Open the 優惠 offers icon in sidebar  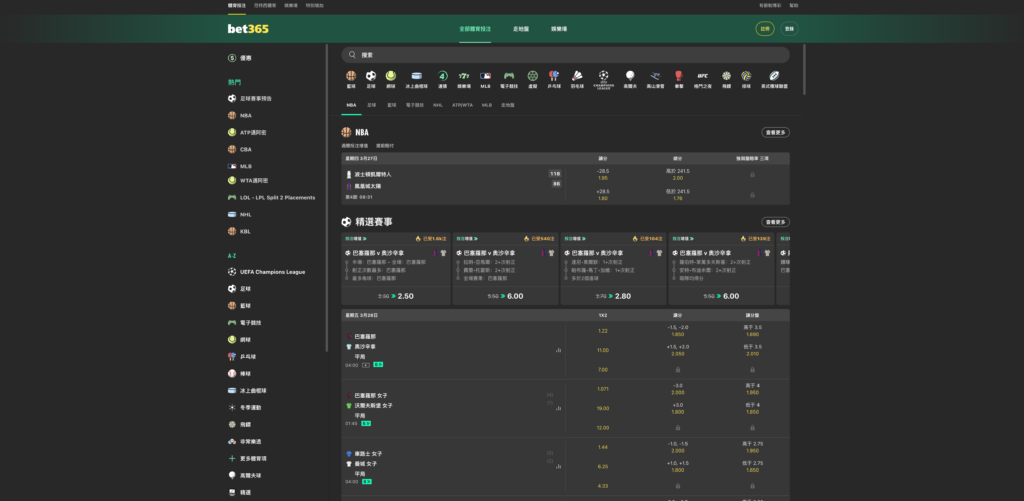(x=232, y=58)
